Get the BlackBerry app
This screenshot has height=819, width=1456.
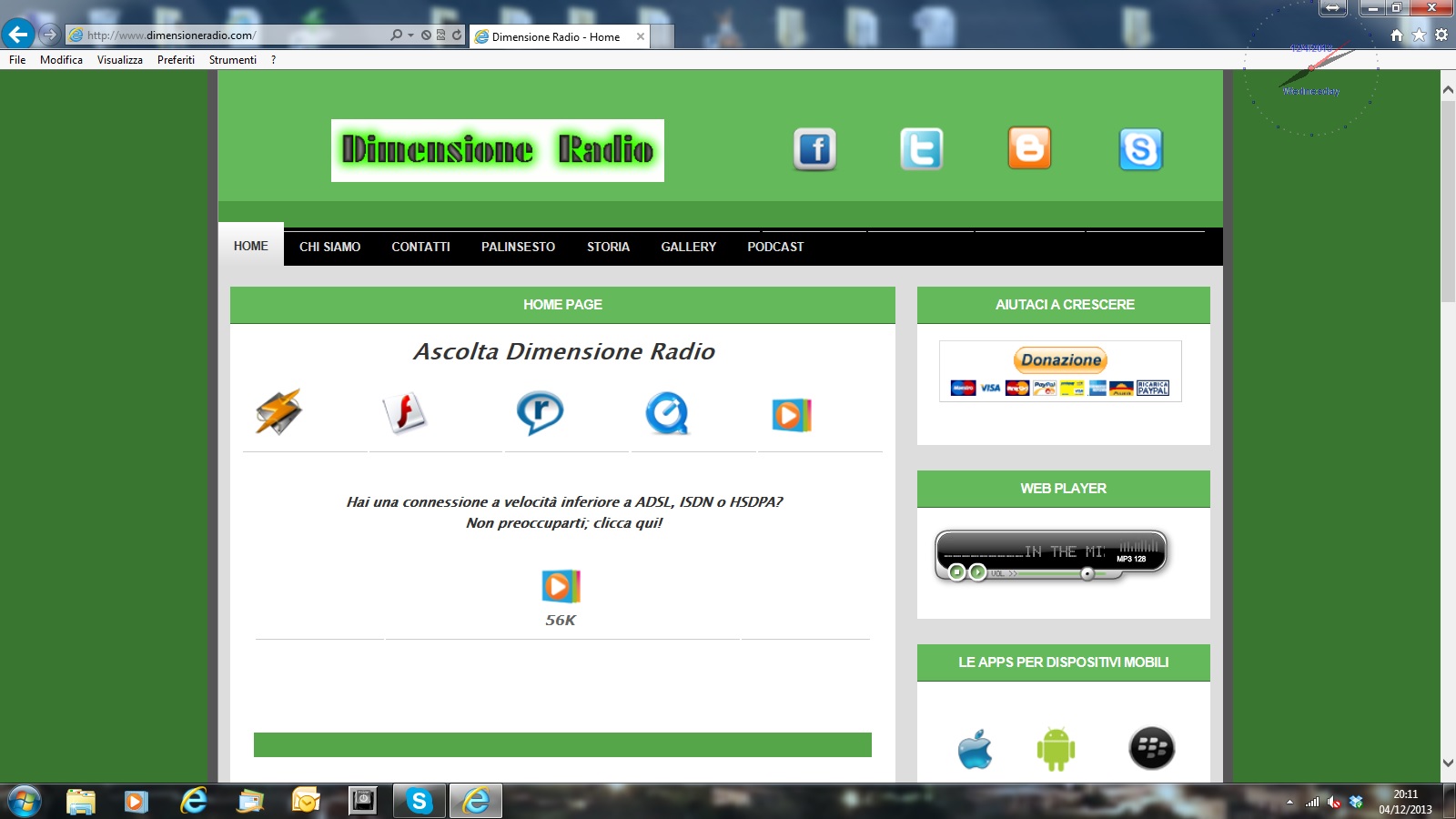pyautogui.click(x=1152, y=748)
